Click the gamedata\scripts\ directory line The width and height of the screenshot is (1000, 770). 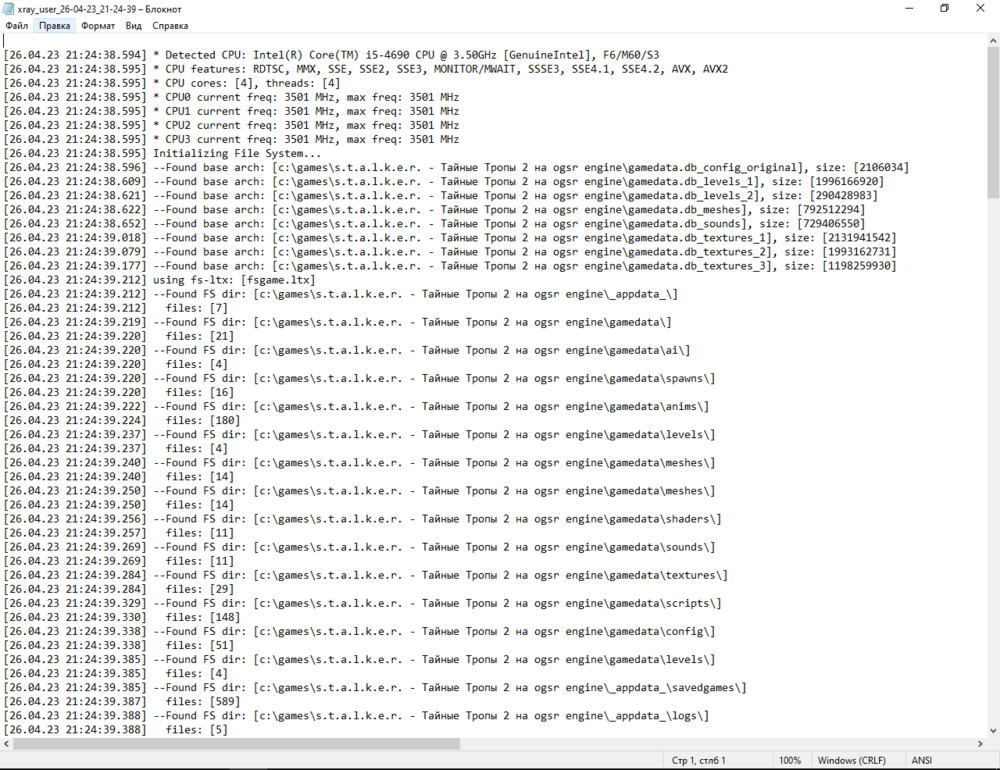pos(363,603)
